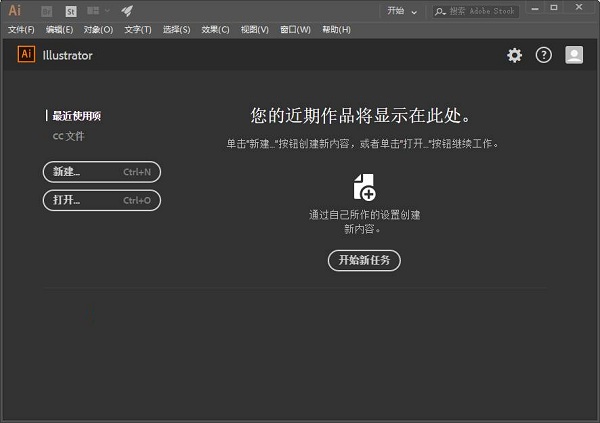600x423 pixels.
Task: Close the Illustrator window
Action: (x=579, y=7)
